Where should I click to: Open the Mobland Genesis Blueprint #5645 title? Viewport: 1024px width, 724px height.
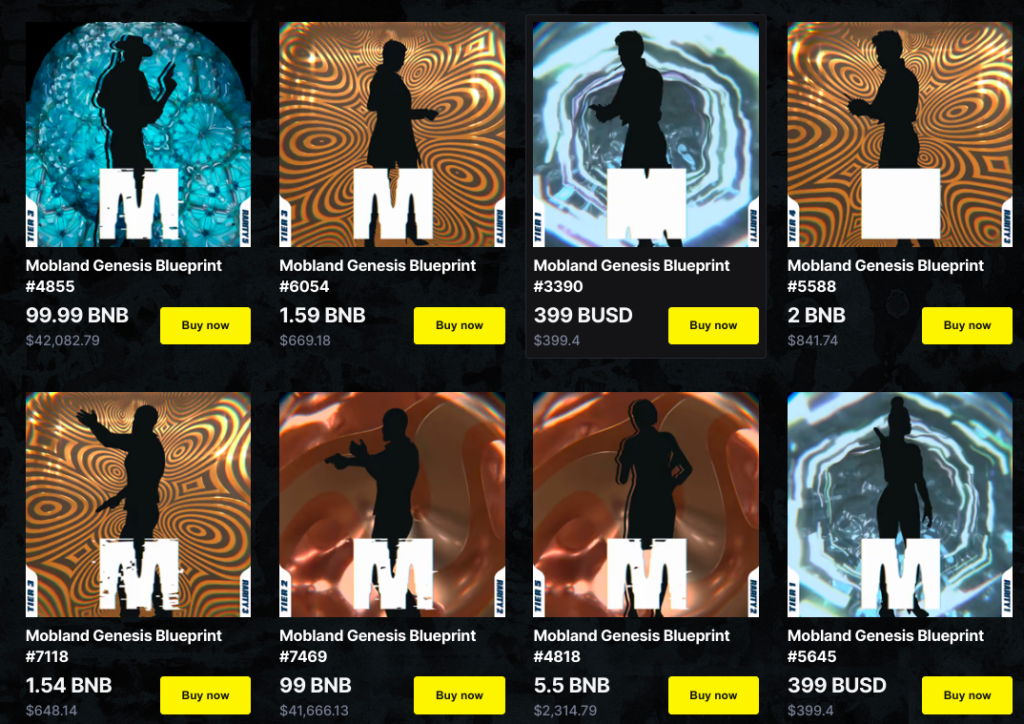[x=886, y=646]
